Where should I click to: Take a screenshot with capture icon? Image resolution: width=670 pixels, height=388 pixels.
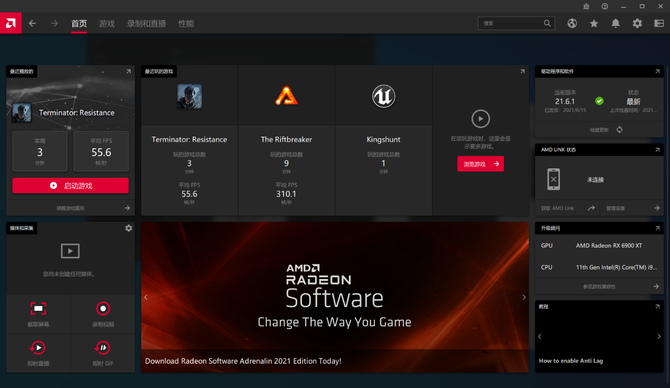tap(38, 309)
